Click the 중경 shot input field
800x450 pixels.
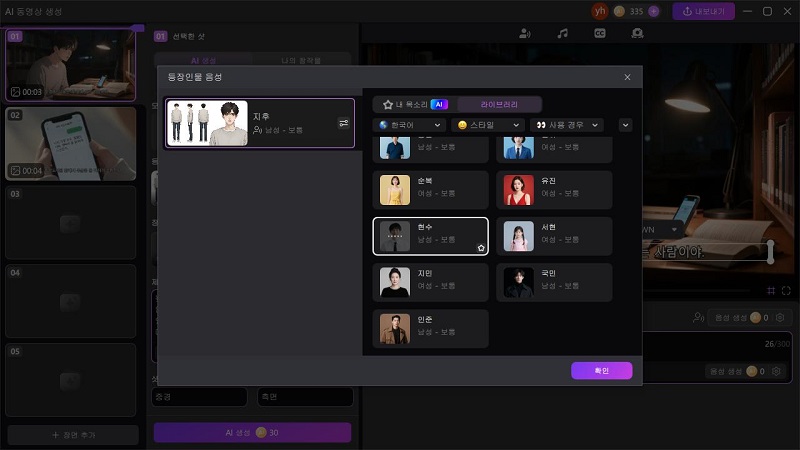tap(199, 396)
